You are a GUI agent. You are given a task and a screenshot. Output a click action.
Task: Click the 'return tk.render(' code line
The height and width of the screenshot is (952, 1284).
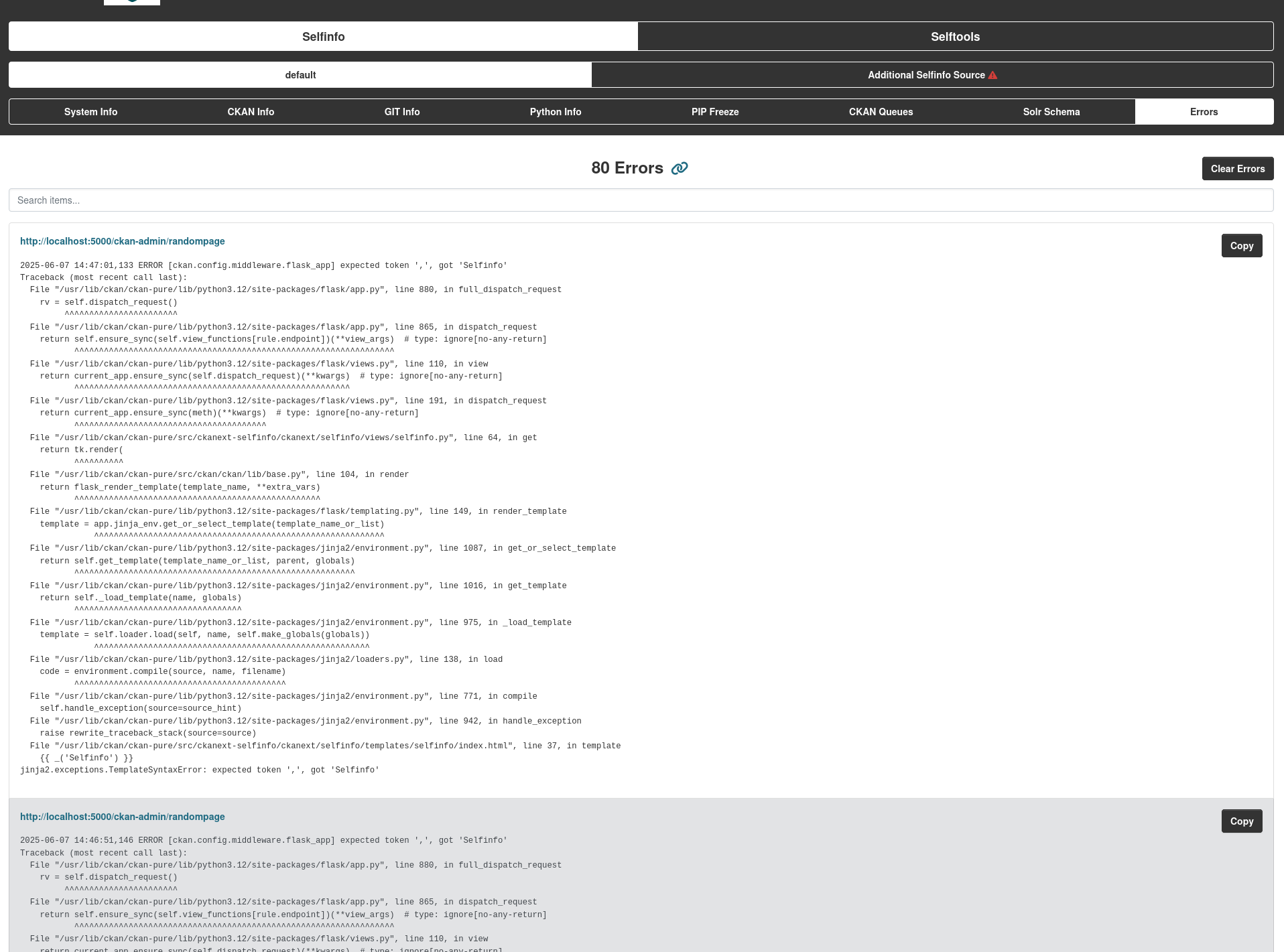pyautogui.click(x=81, y=450)
